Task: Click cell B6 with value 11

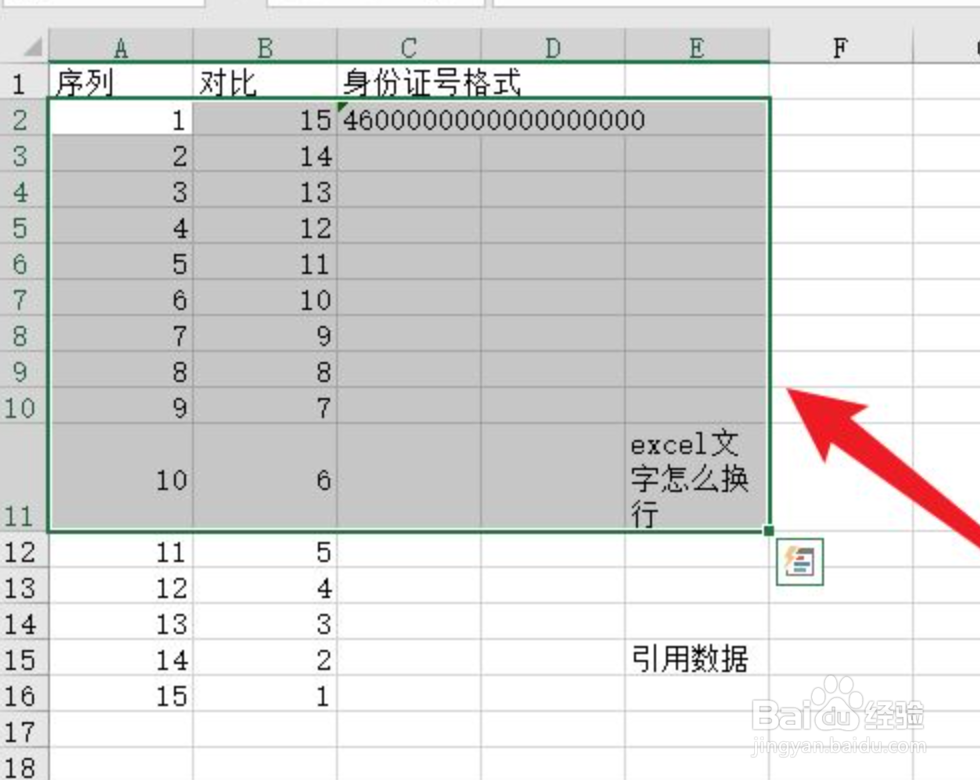Action: (x=265, y=263)
